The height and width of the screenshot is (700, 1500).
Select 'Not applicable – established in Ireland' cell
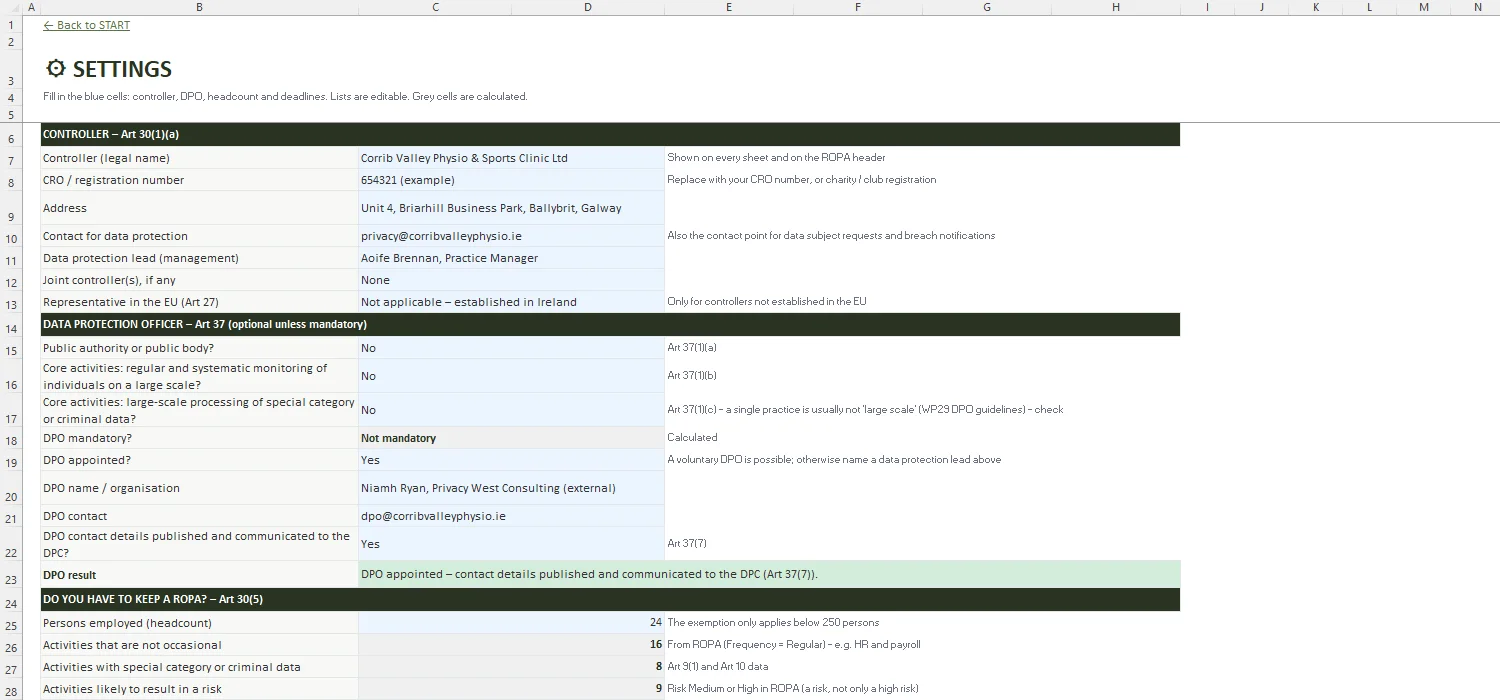coord(511,302)
